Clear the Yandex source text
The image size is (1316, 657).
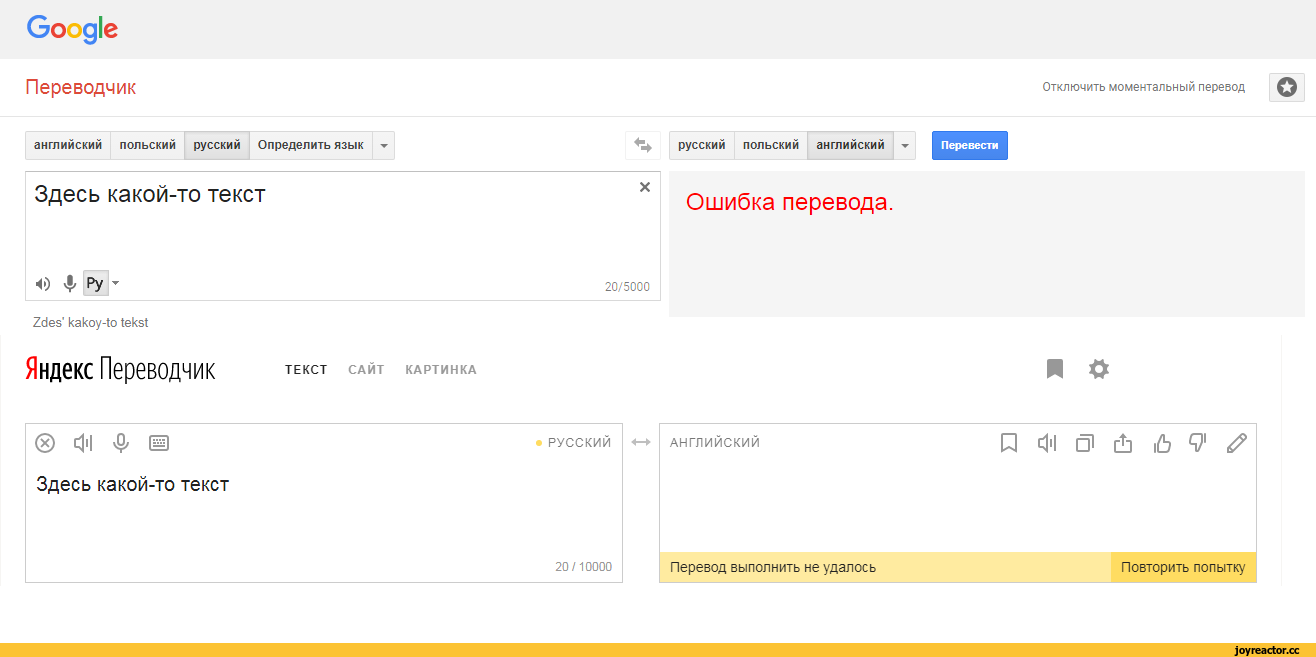pos(45,443)
